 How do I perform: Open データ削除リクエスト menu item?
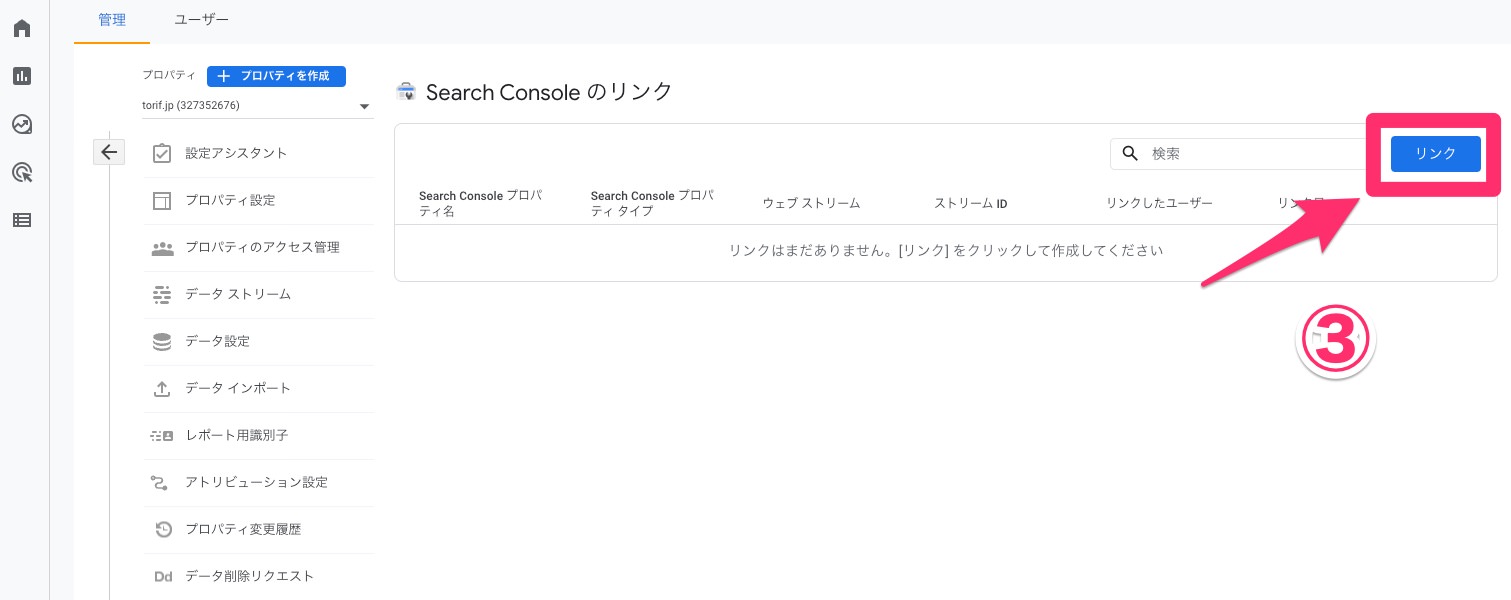pos(249,576)
